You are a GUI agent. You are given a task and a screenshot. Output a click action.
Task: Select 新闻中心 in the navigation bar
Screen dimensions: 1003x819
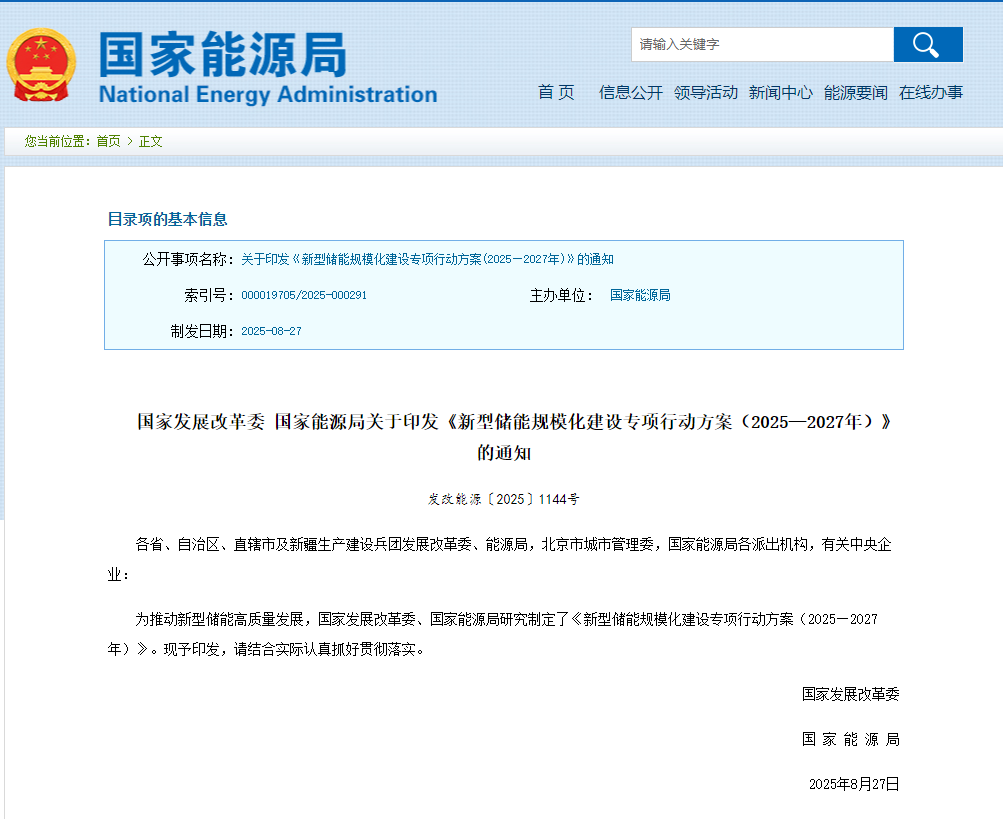(780, 93)
